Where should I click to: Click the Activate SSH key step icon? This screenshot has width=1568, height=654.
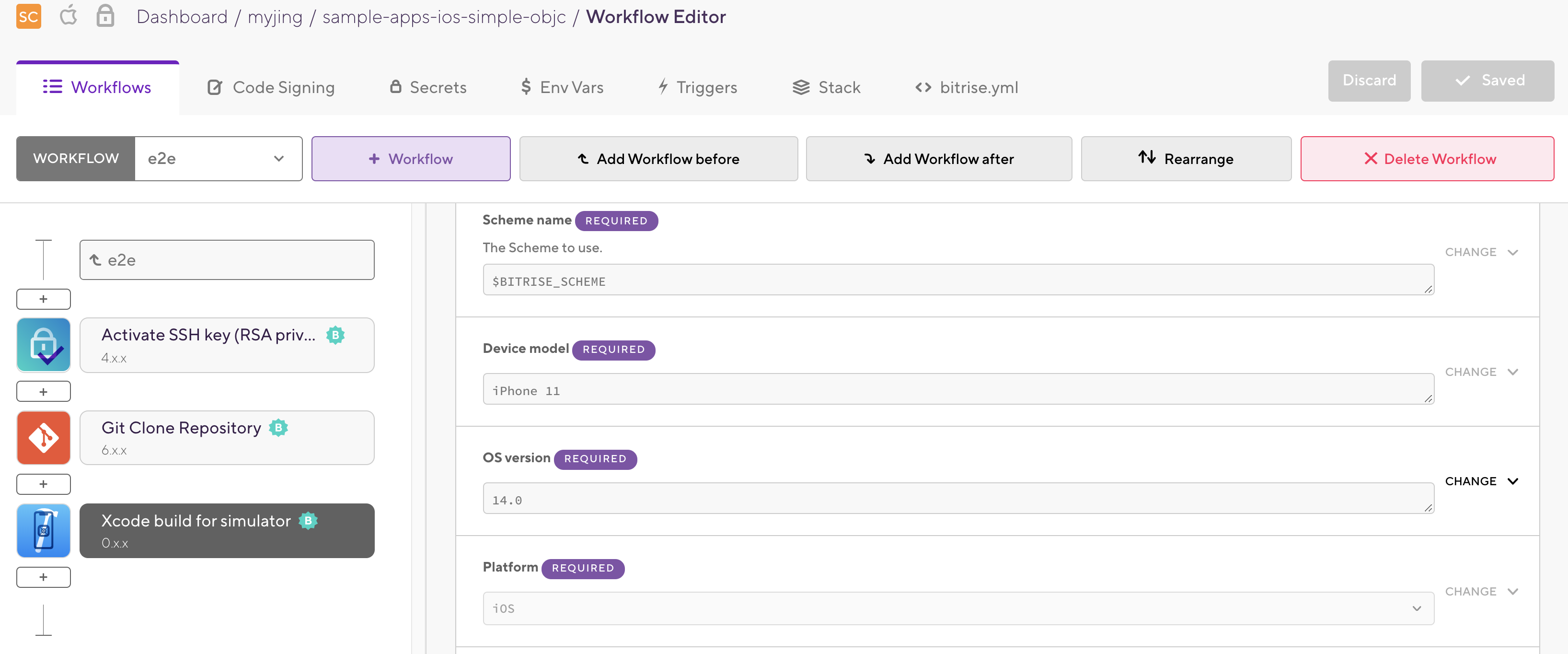(43, 345)
